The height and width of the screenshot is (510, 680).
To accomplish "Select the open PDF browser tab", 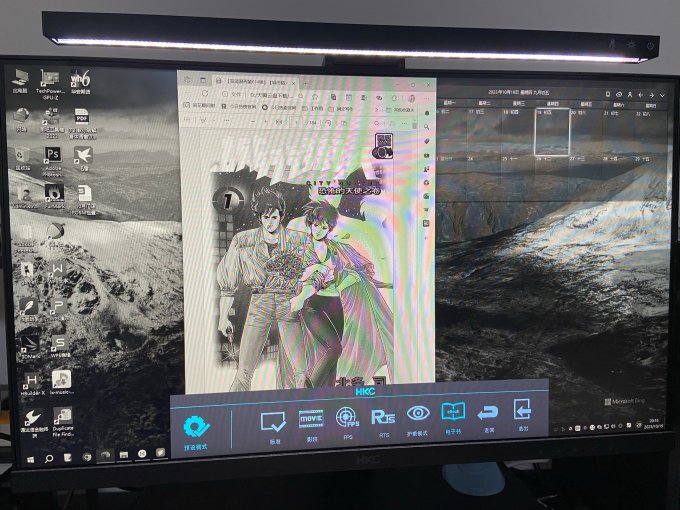I will pyautogui.click(x=255, y=82).
